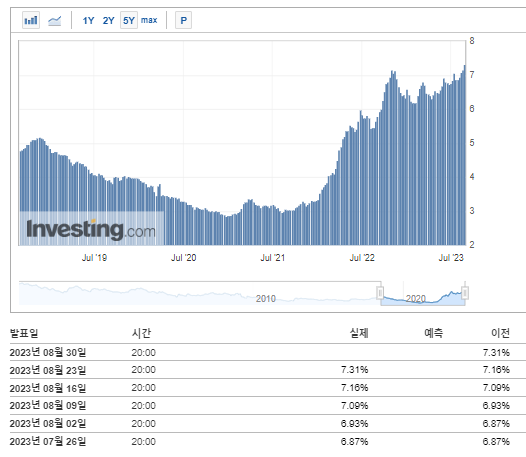Viewport: 526px width, 457px height.
Task: Click the latest bar near Jul '23
Action: 465,155
